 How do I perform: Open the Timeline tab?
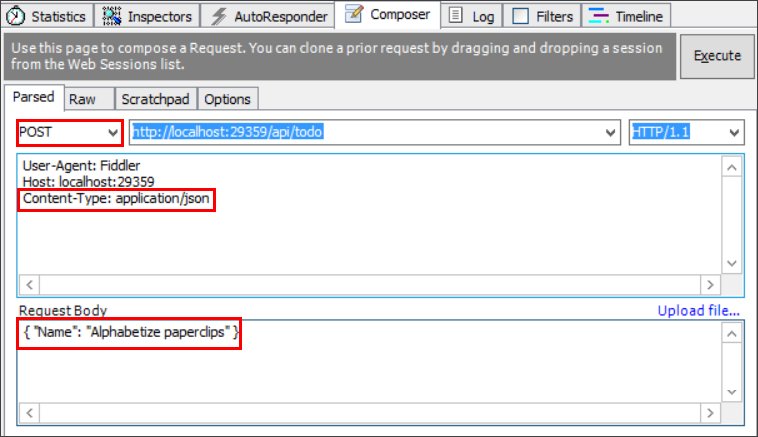(626, 16)
